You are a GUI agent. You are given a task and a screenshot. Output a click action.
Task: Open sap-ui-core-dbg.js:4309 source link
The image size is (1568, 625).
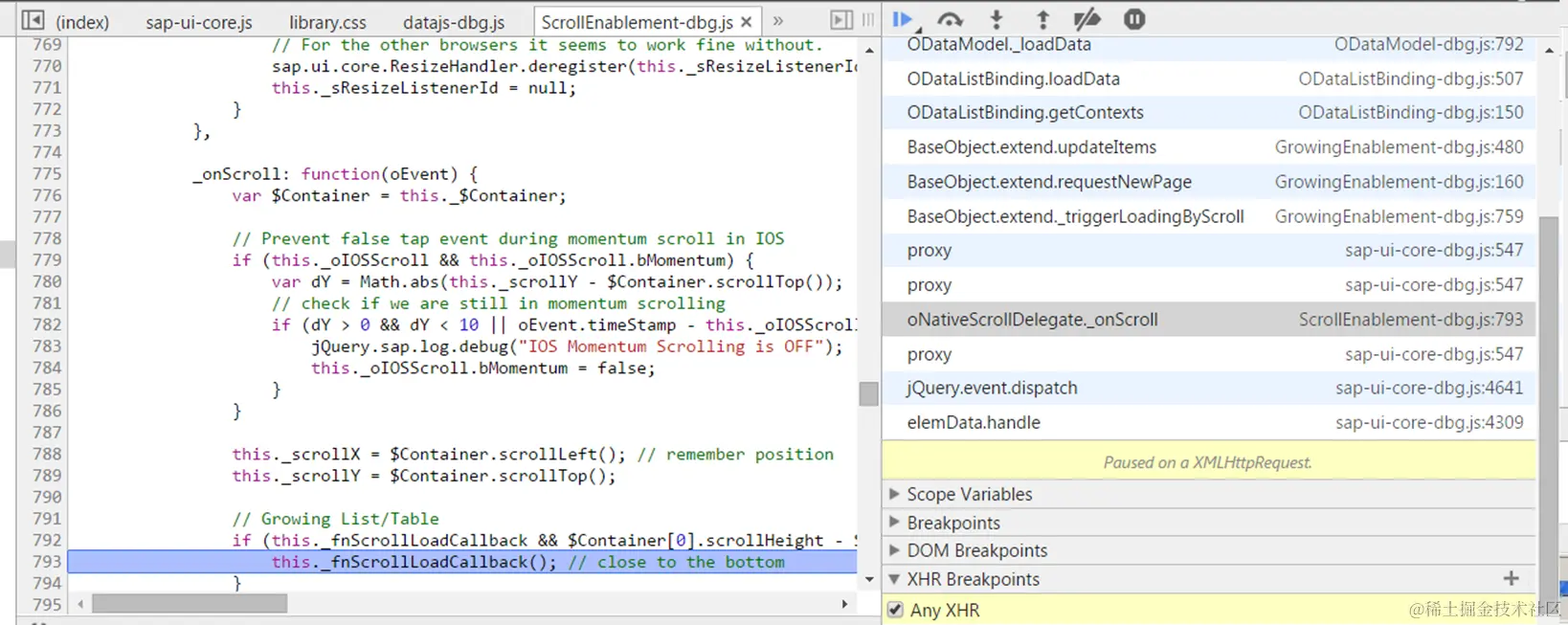point(1429,423)
